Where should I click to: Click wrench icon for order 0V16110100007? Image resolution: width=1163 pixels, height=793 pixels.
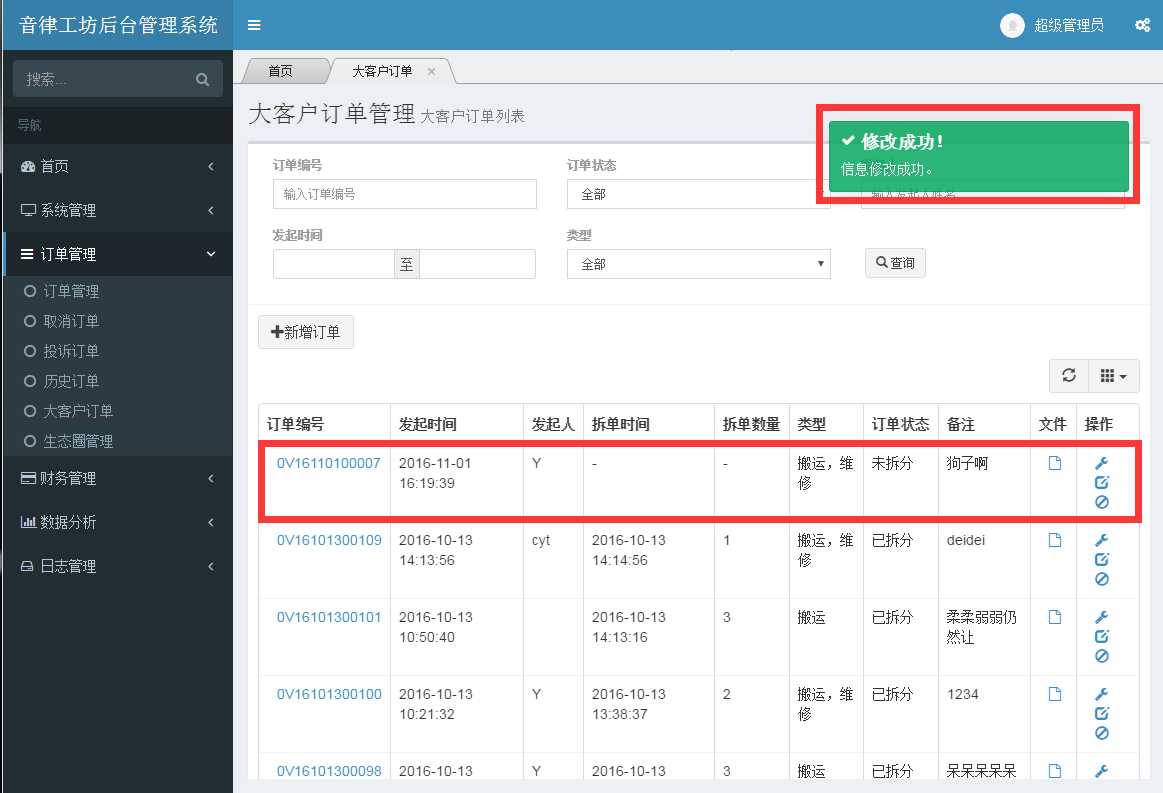[x=1101, y=463]
